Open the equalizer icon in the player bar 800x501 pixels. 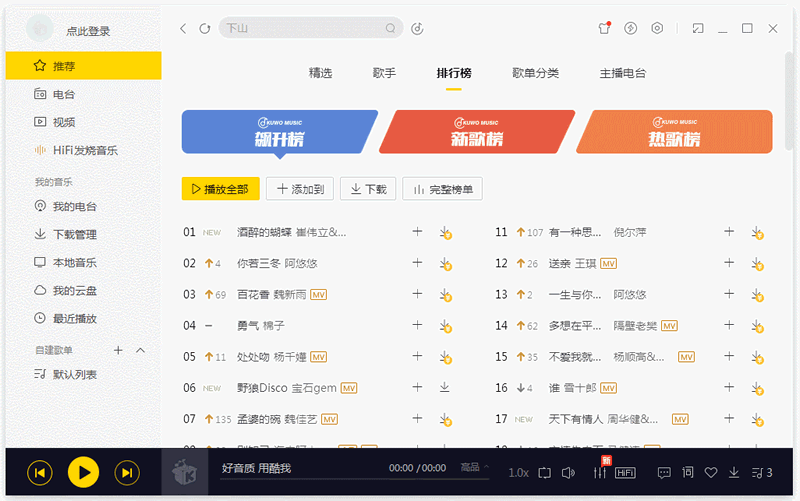601,472
